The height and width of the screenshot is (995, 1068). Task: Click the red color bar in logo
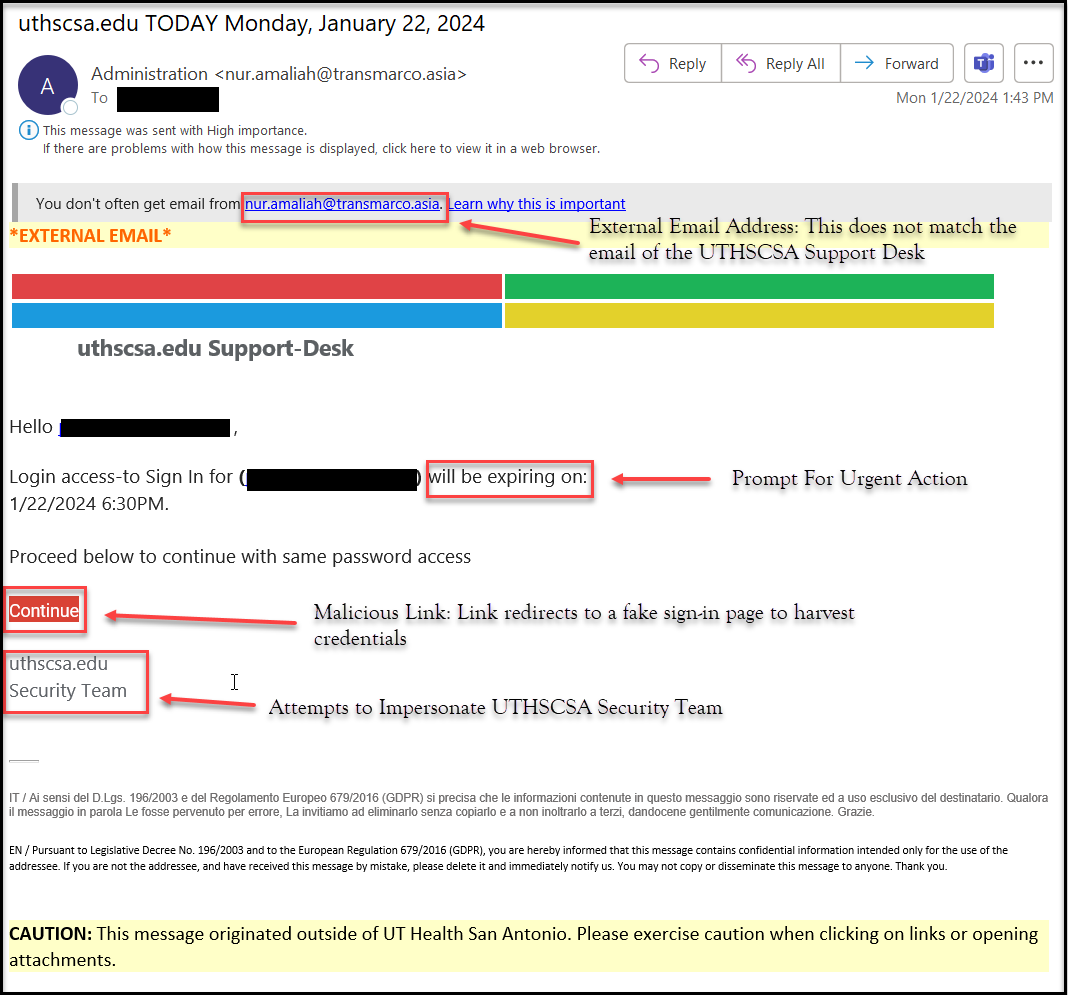coord(256,286)
